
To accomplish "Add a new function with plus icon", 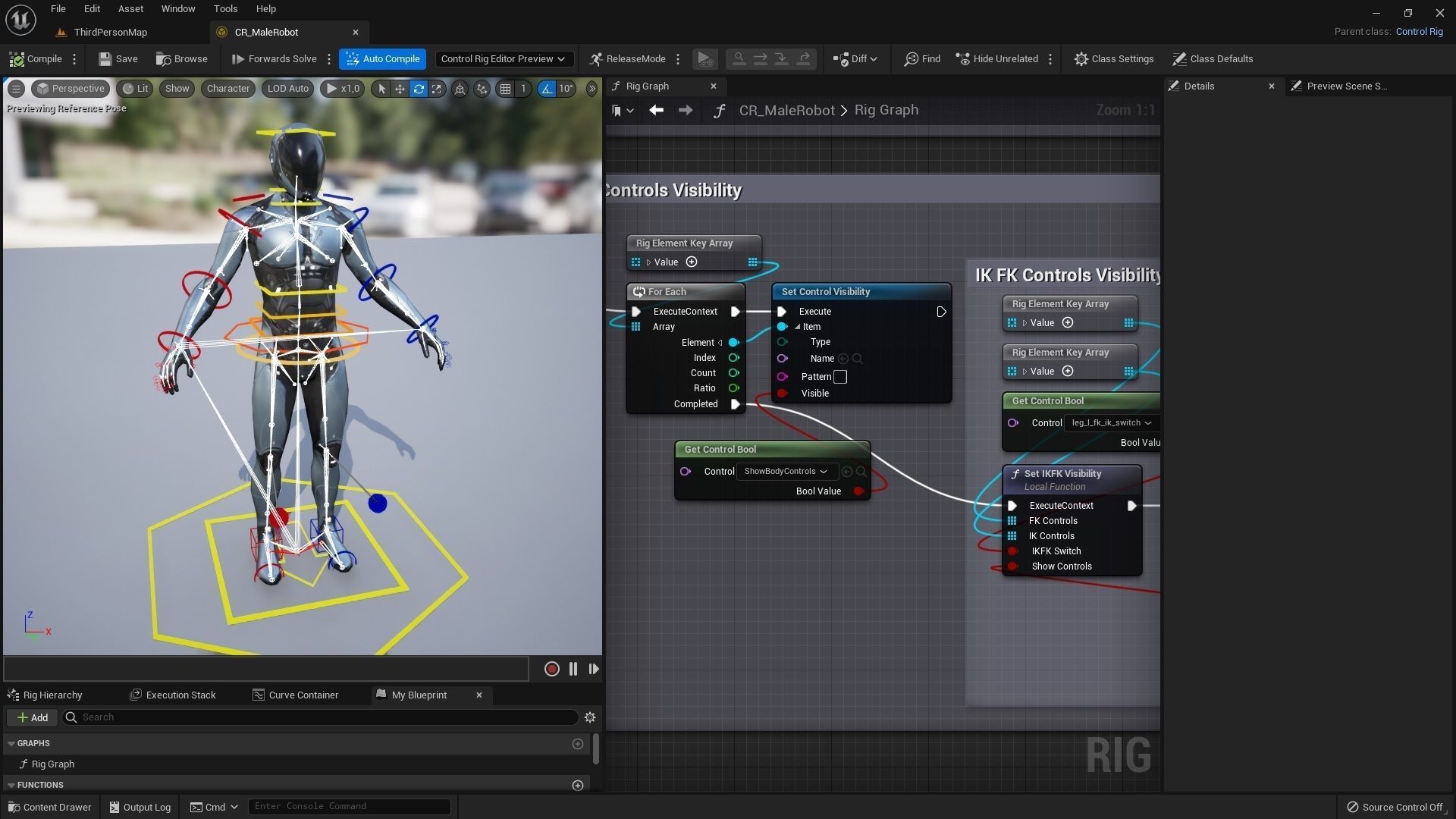I will pyautogui.click(x=578, y=785).
